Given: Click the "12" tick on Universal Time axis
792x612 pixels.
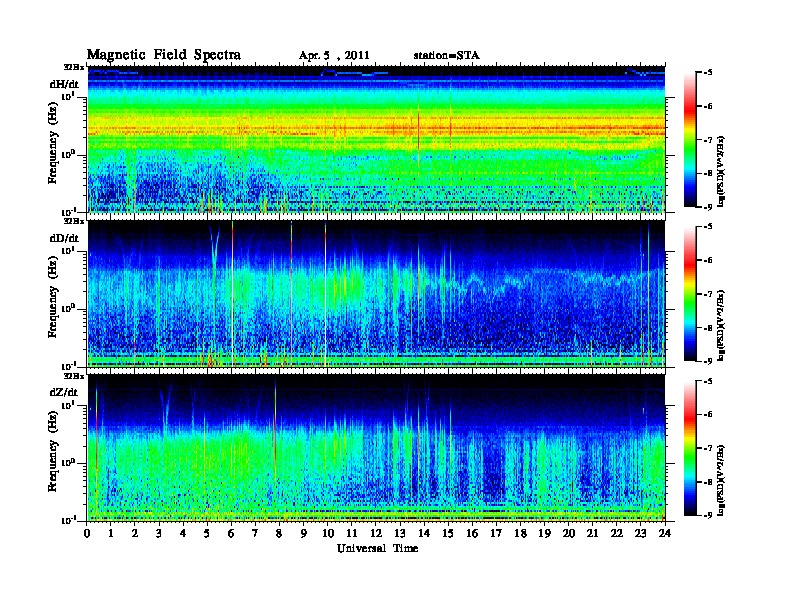Looking at the screenshot, I should tap(376, 533).
